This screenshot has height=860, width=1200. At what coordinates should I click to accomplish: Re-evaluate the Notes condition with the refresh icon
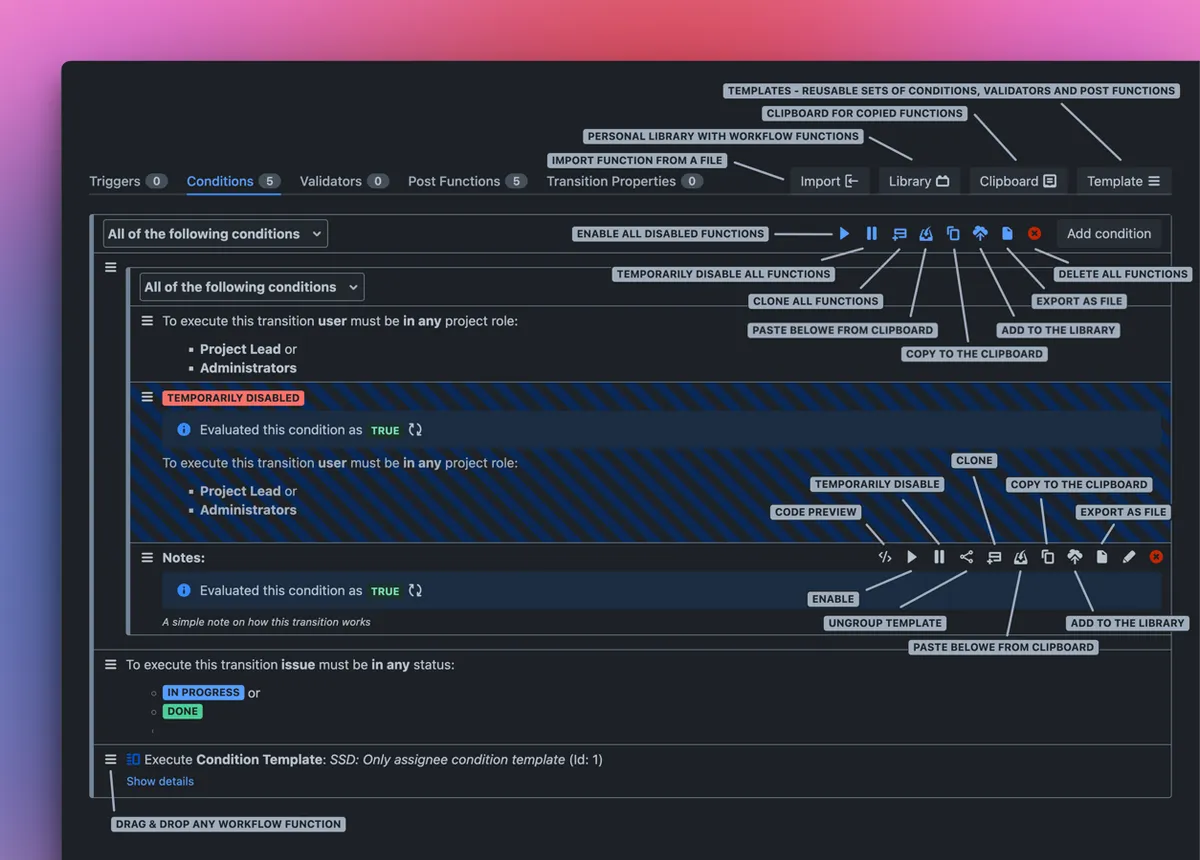pos(415,591)
